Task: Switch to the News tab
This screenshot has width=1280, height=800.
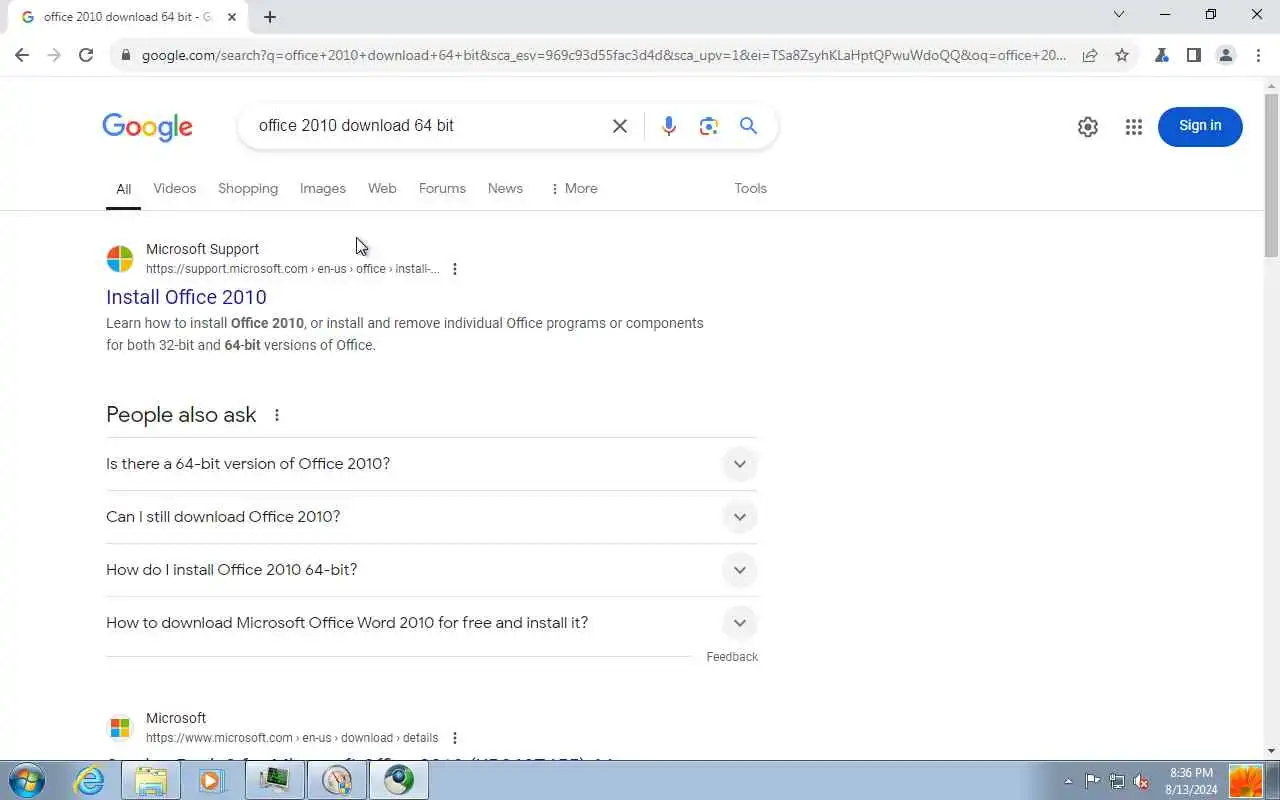Action: pyautogui.click(x=505, y=188)
